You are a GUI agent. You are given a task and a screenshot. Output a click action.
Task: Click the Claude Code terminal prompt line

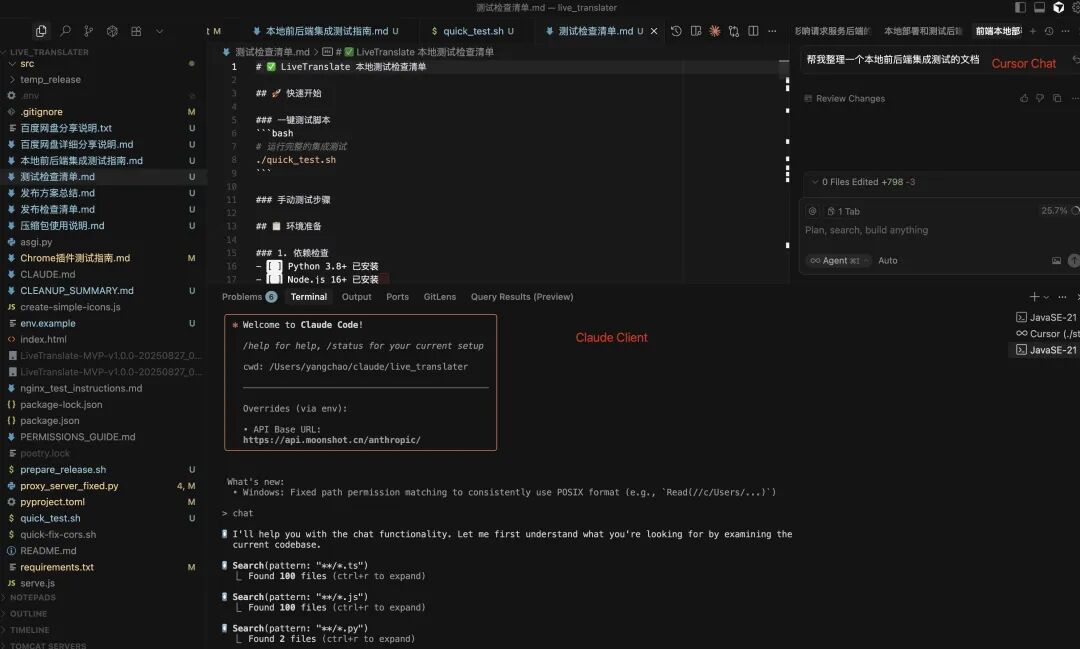238,513
